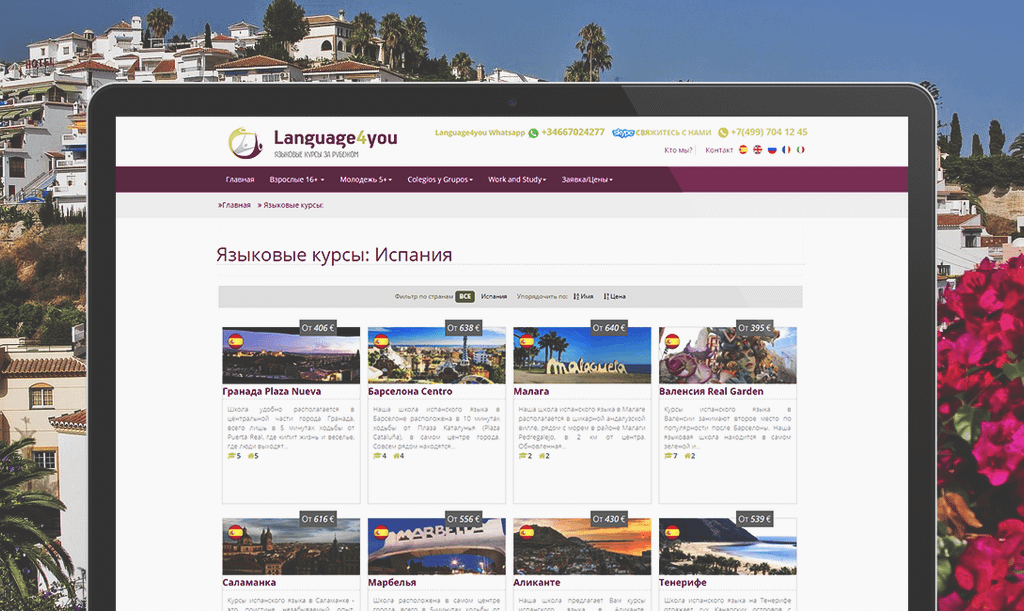The image size is (1024, 611).
Task: Click the Skype icon in header
Action: coord(623,133)
